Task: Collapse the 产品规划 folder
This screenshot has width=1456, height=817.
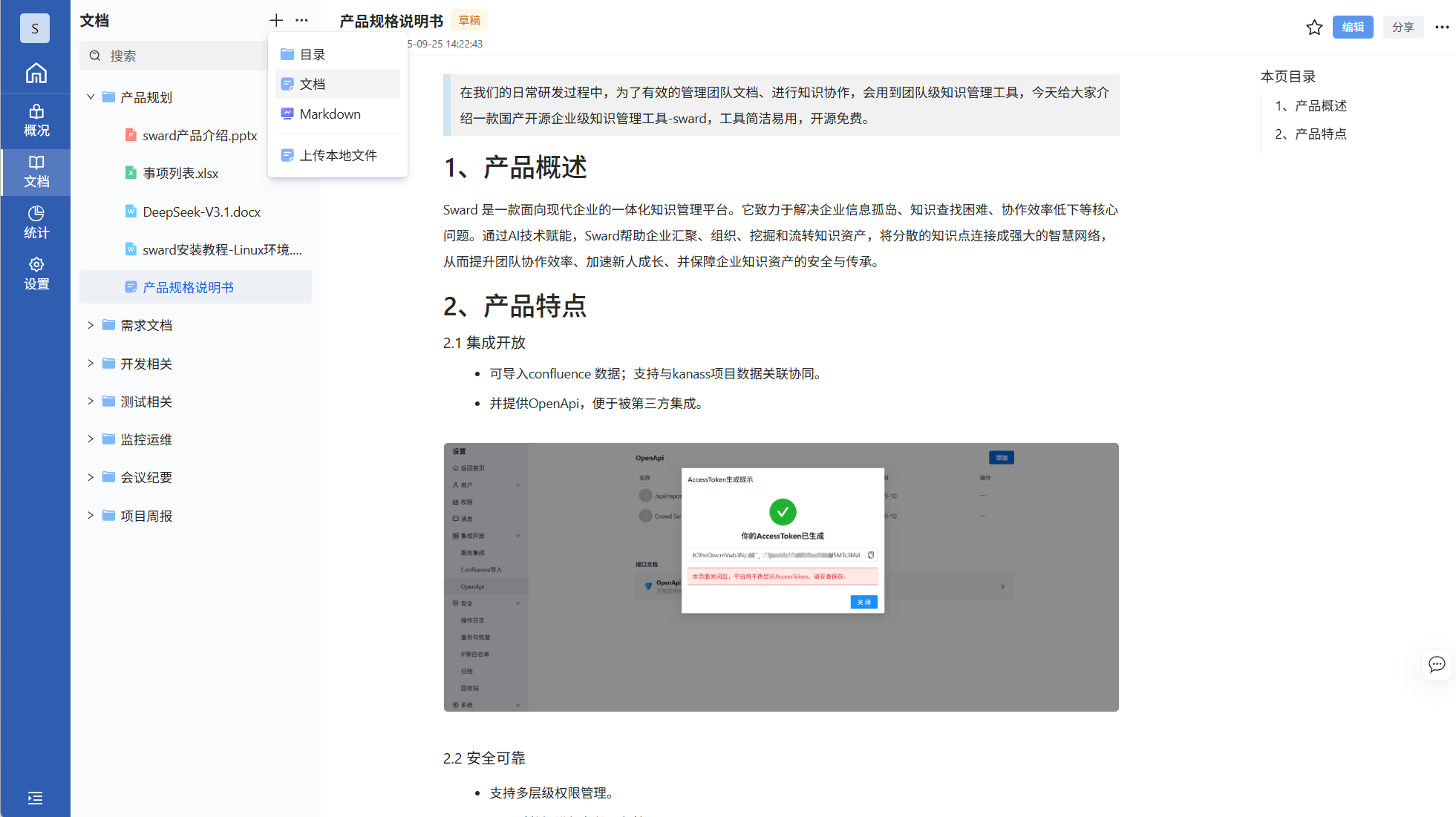Action: [x=91, y=97]
